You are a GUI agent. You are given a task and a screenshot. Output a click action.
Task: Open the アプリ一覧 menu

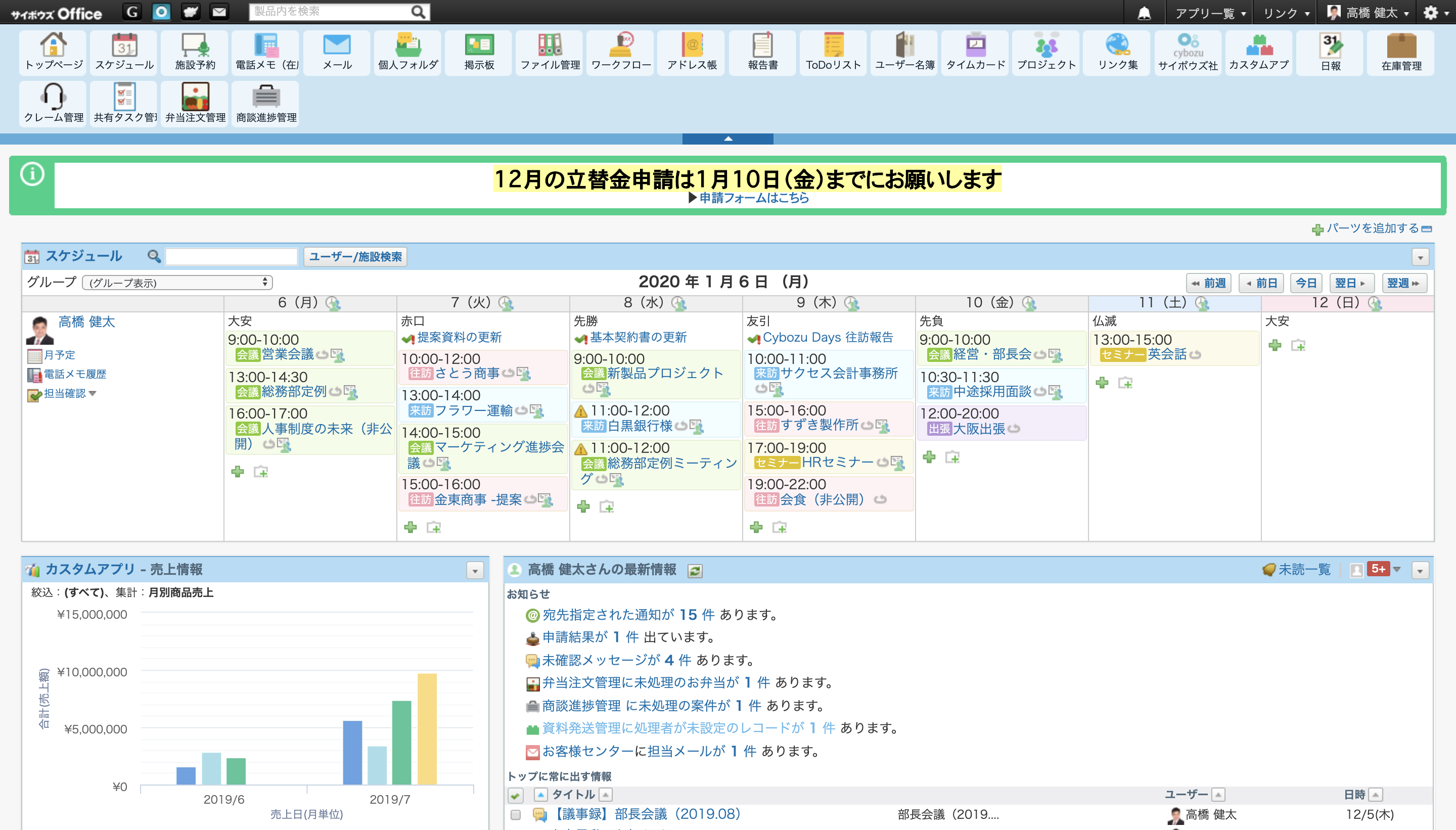pos(1210,13)
